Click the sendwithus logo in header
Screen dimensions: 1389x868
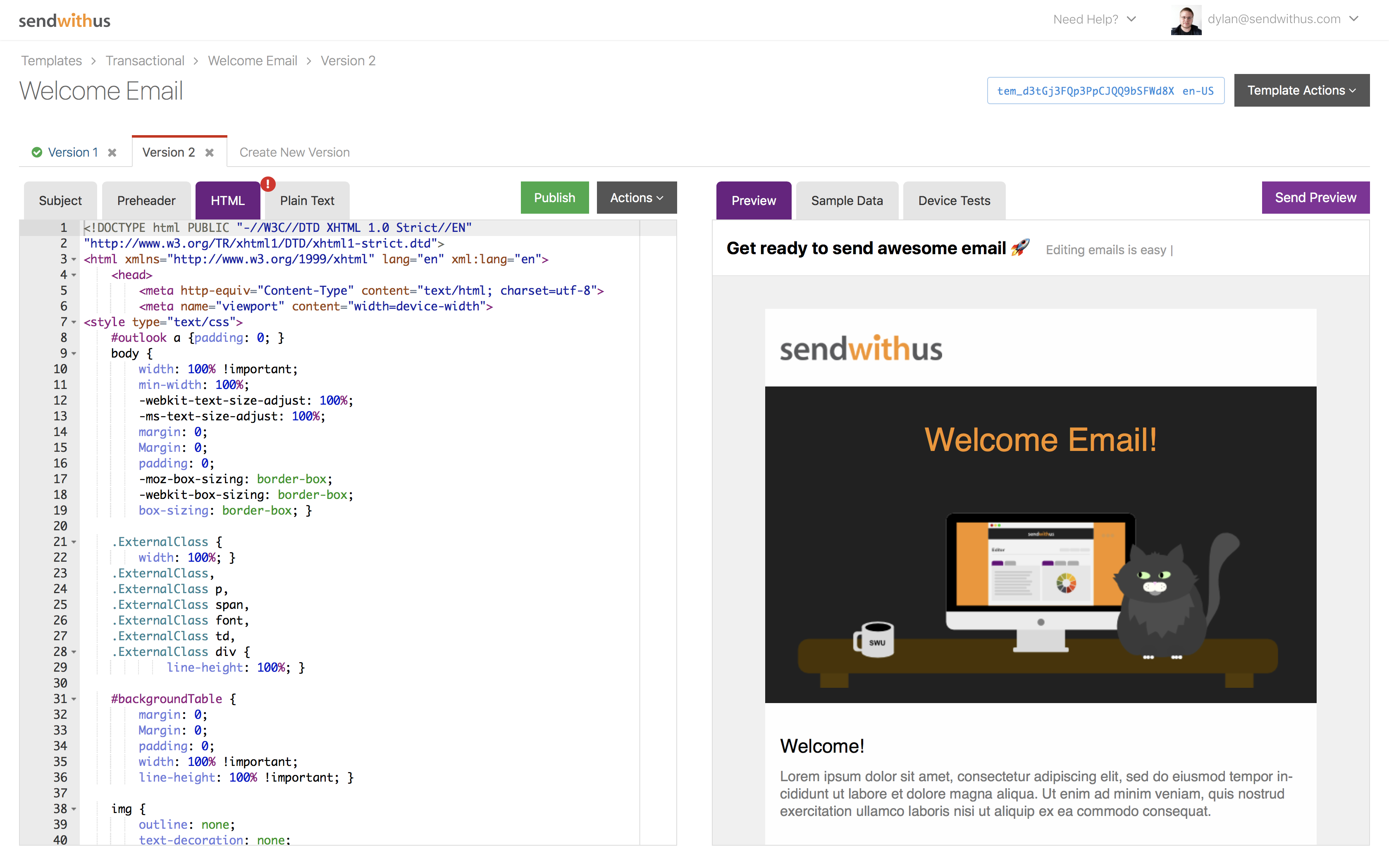click(64, 21)
